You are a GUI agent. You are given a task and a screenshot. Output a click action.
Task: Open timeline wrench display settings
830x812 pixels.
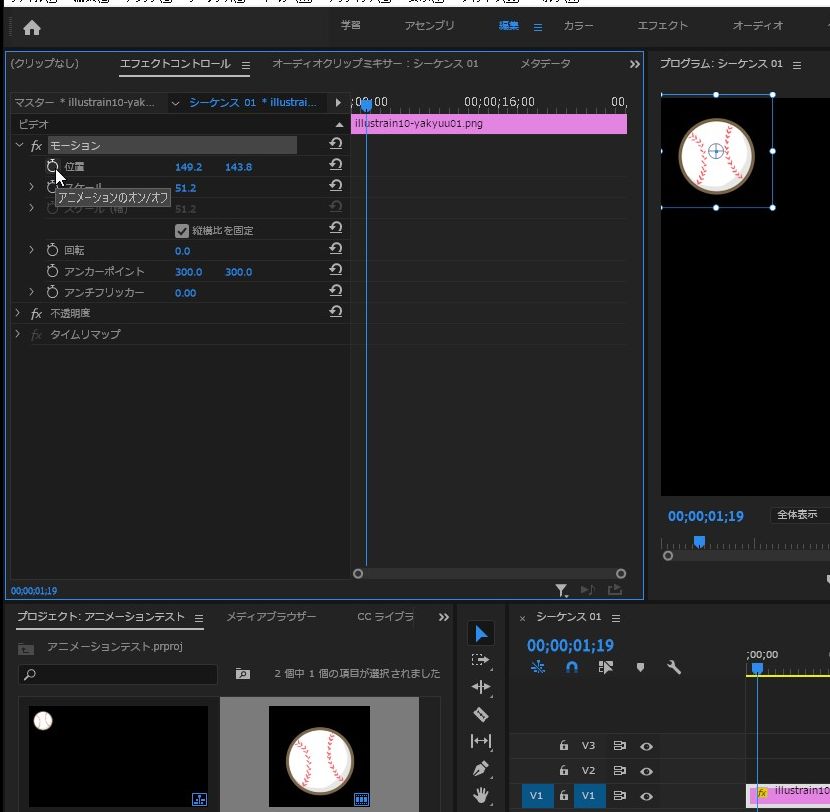click(x=674, y=667)
